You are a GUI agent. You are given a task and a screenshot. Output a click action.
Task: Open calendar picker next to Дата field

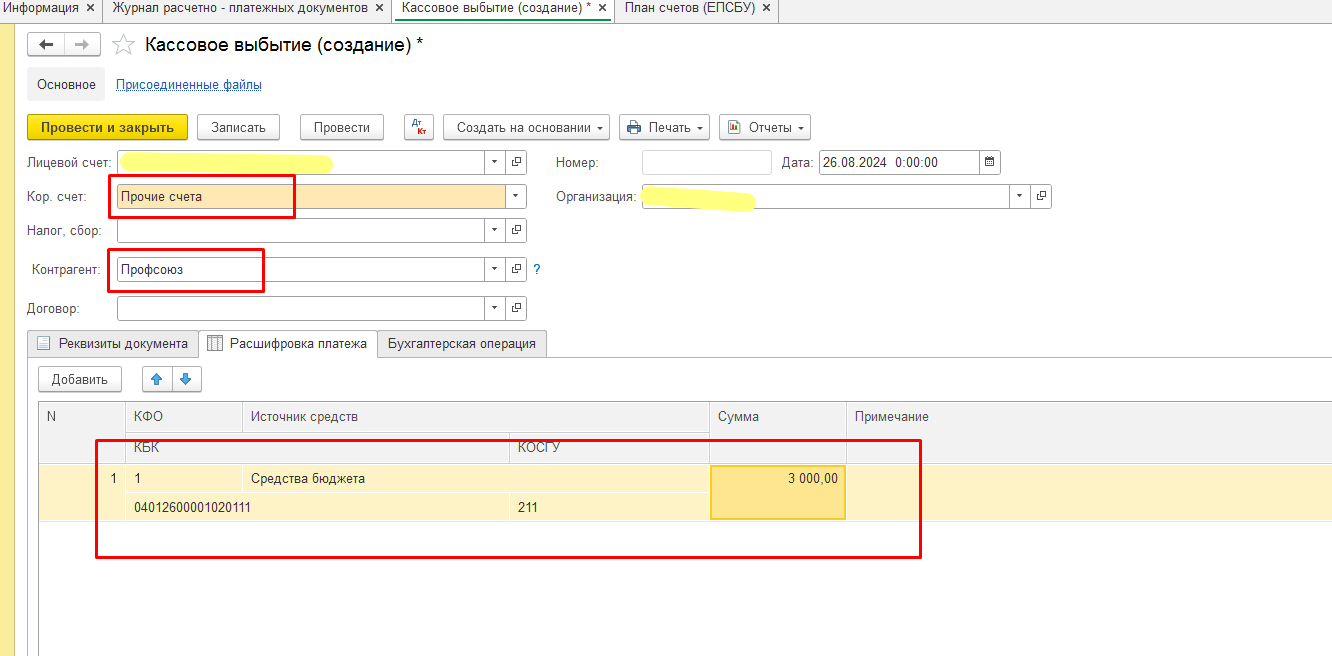coord(990,162)
